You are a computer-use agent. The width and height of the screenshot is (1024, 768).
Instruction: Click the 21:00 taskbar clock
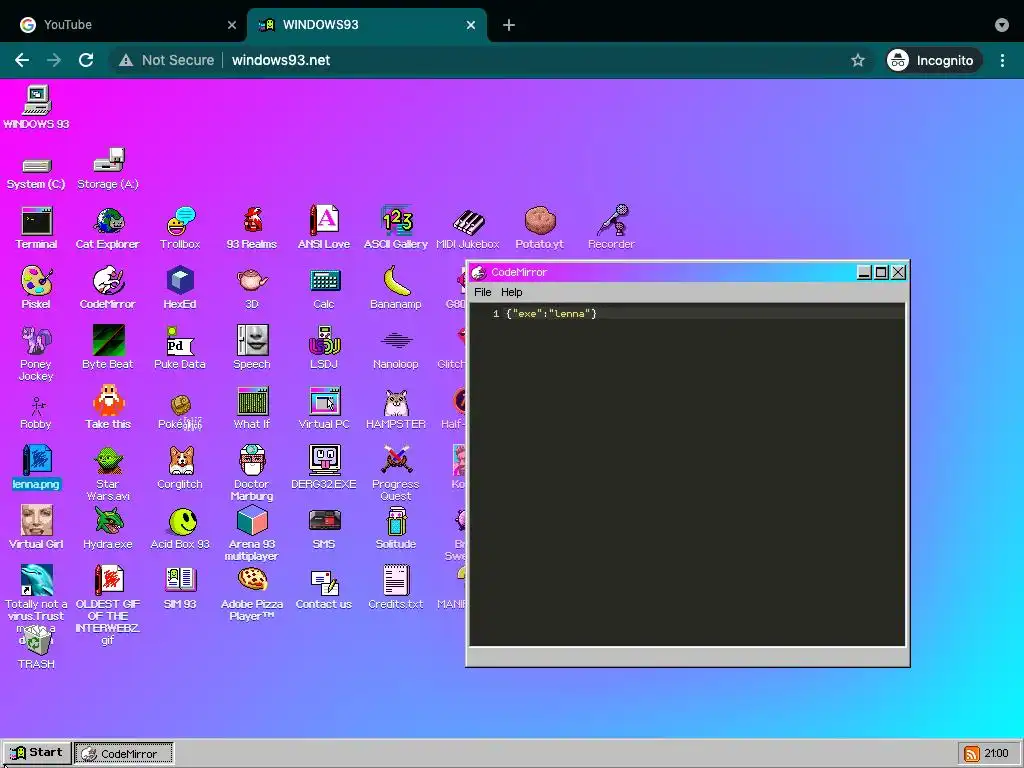[996, 753]
